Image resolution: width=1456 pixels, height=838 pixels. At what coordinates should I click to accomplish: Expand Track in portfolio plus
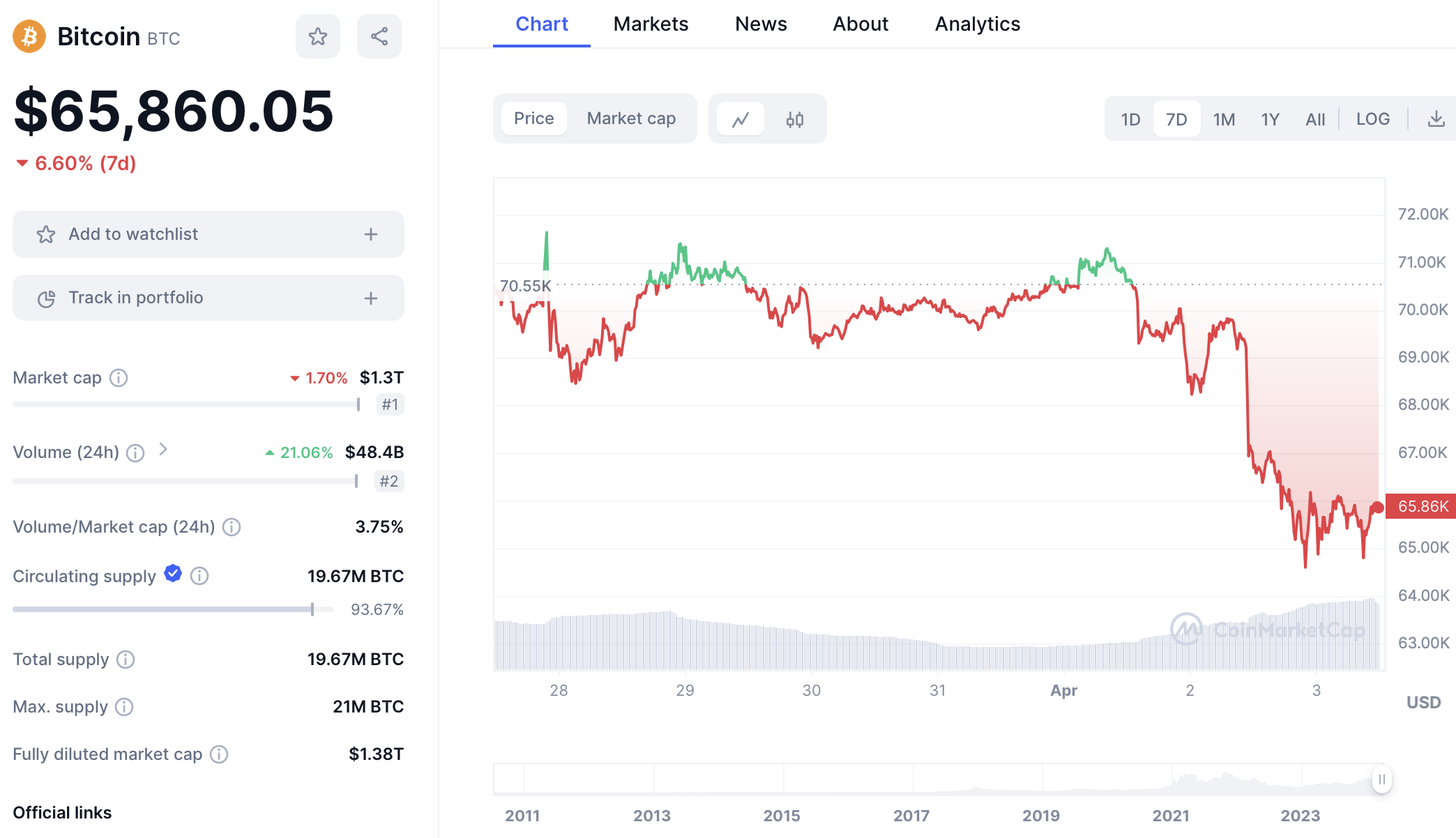pos(371,298)
